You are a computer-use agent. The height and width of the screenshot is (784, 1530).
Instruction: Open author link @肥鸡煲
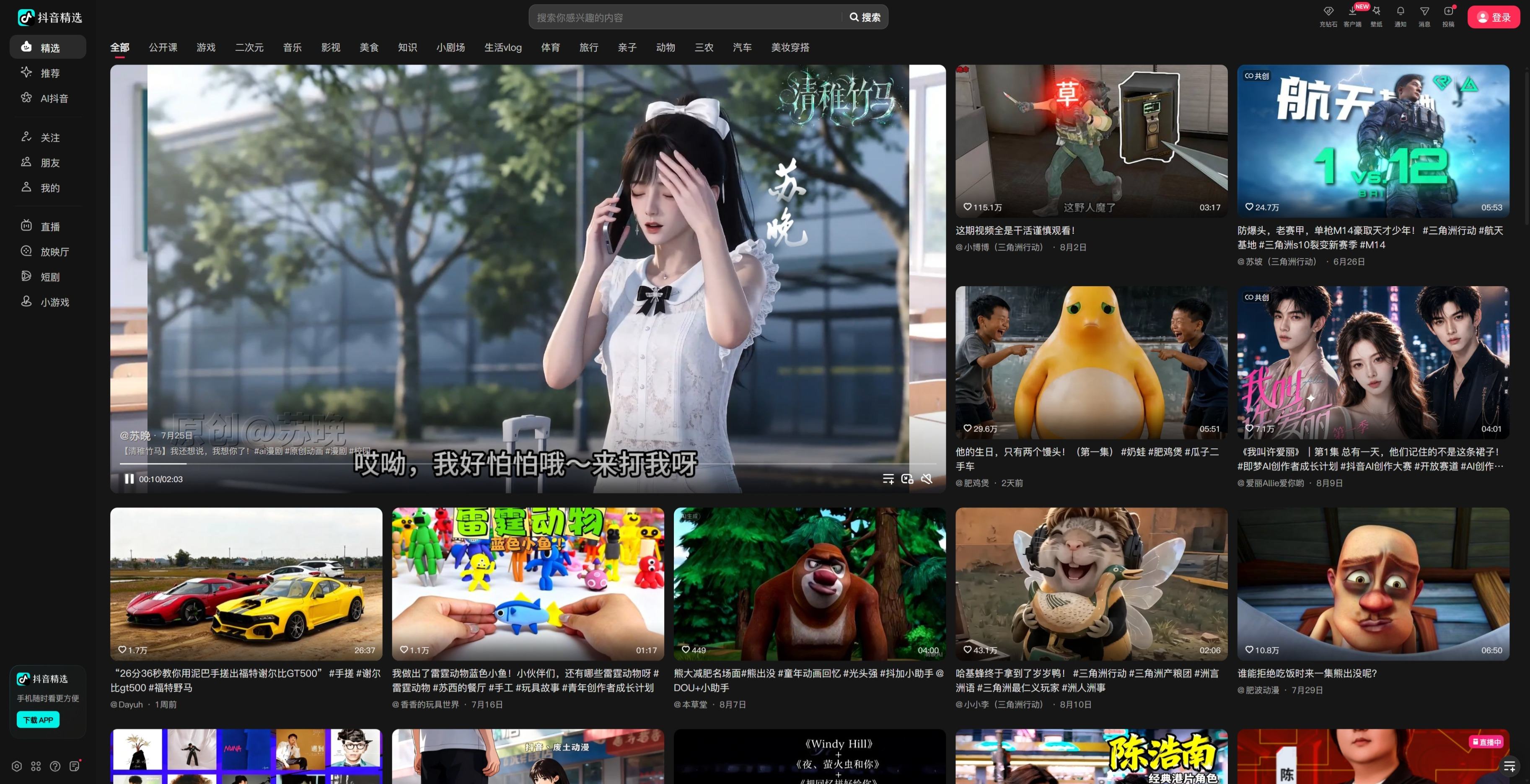click(972, 483)
